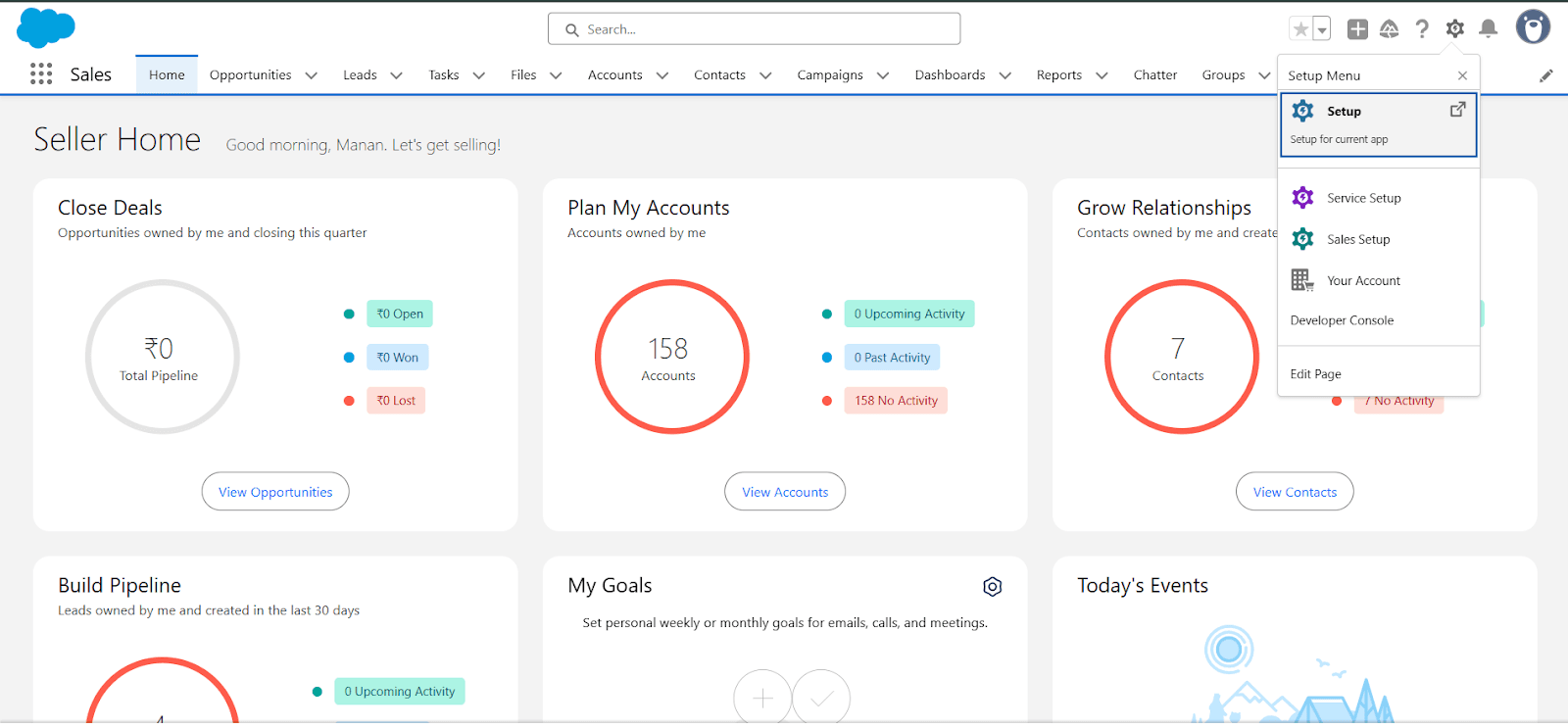Open the Accounts tab
Screen dimensions: 1568x728
point(615,74)
